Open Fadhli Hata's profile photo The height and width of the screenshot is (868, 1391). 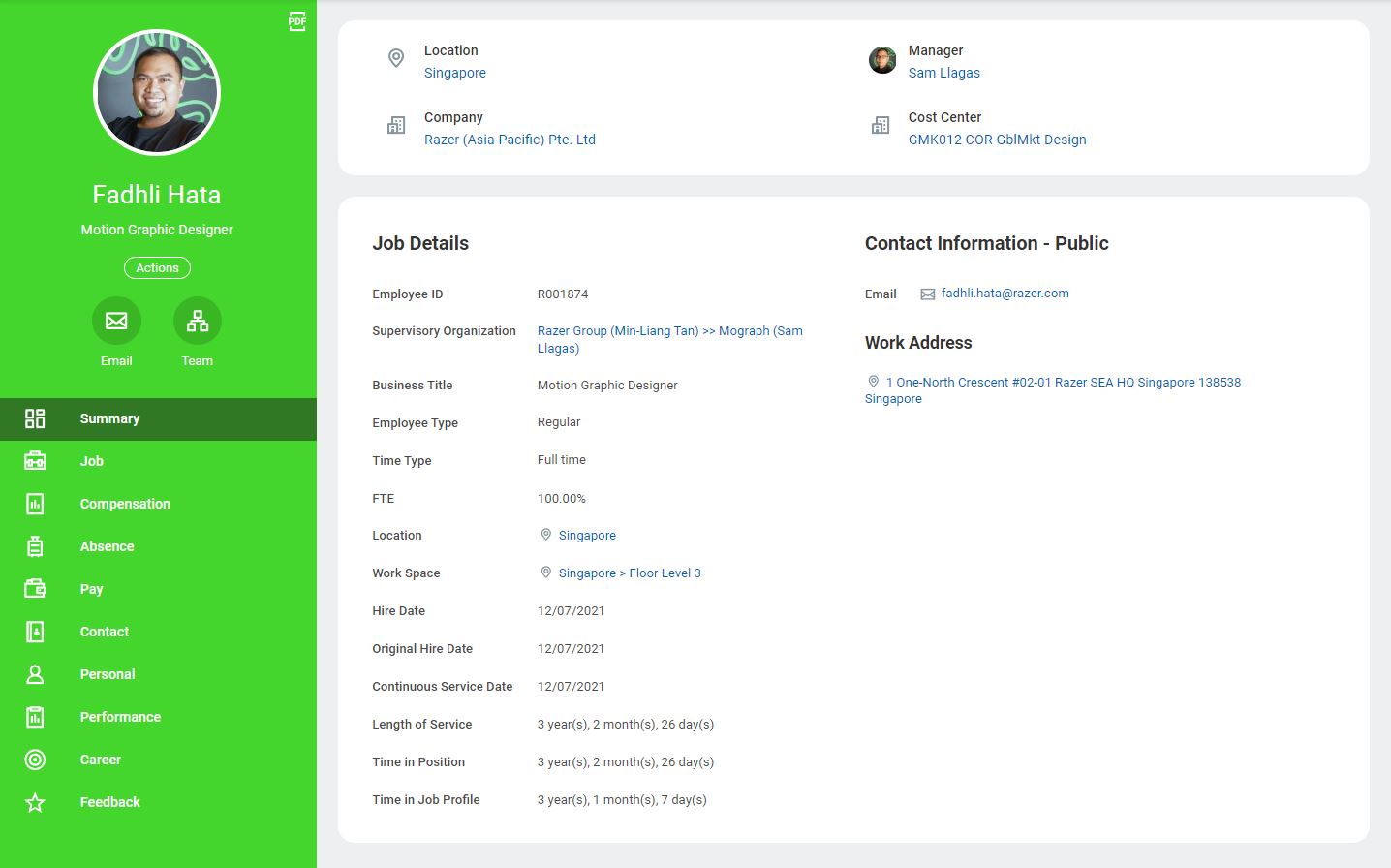[x=157, y=92]
